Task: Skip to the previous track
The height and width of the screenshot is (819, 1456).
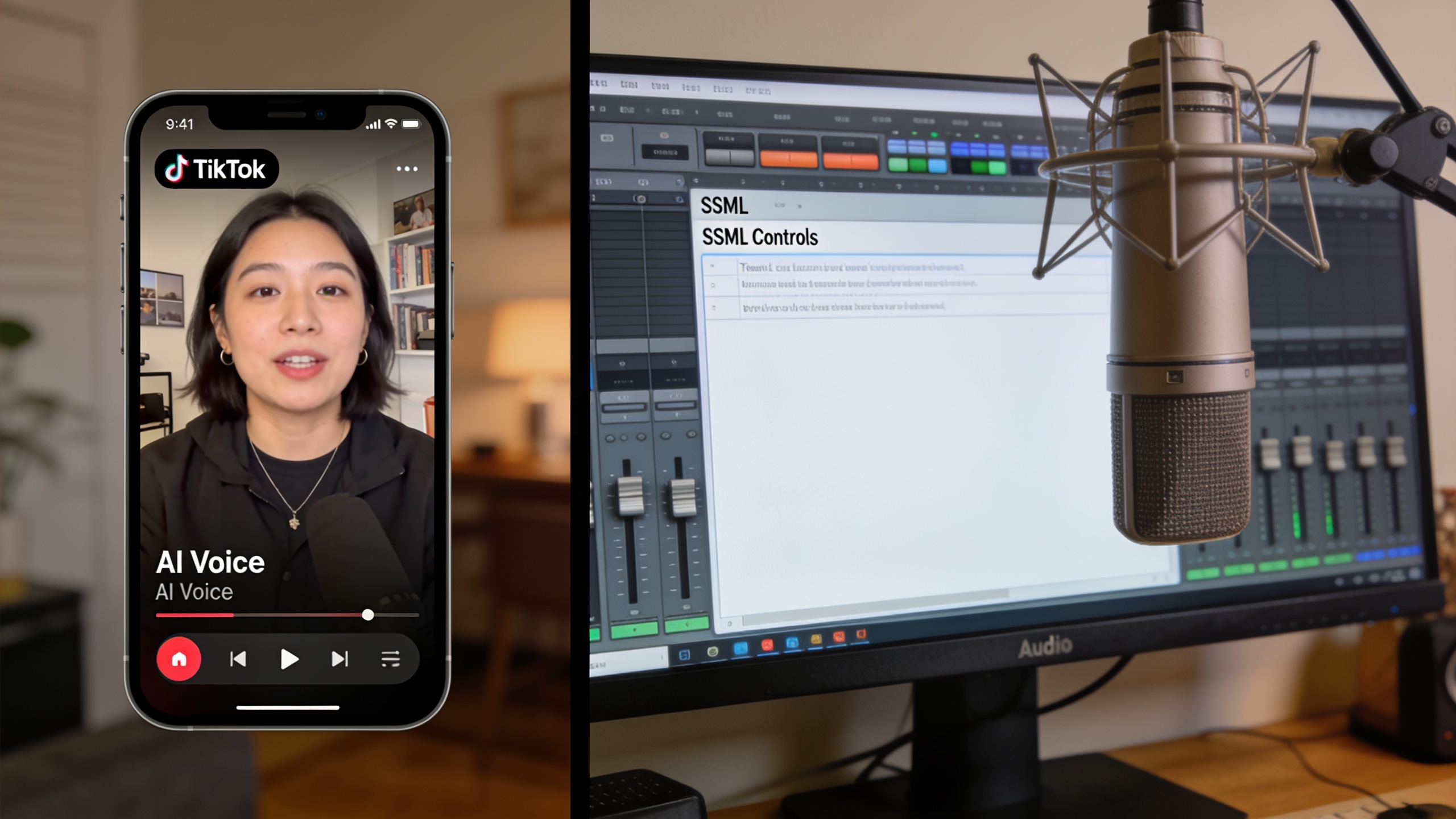Action: click(x=238, y=659)
